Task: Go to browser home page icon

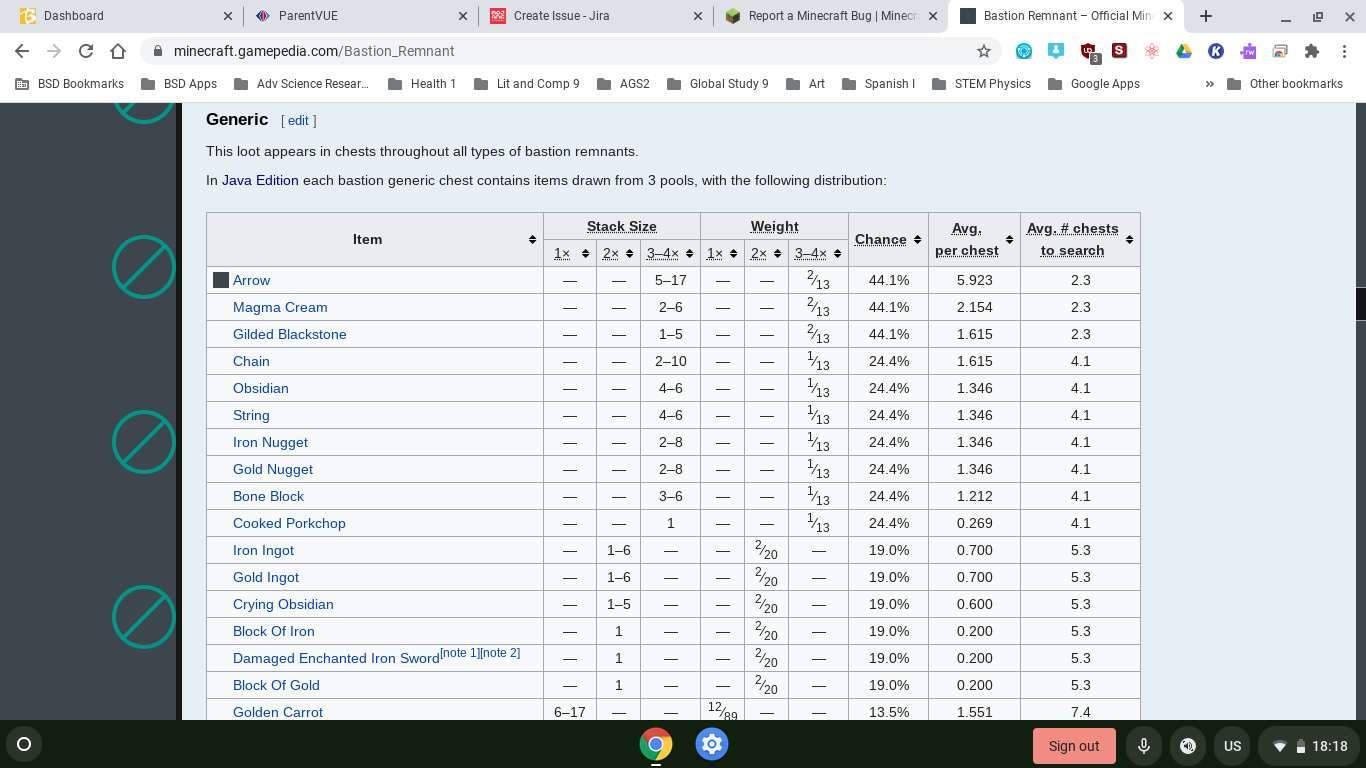Action: coord(118,51)
